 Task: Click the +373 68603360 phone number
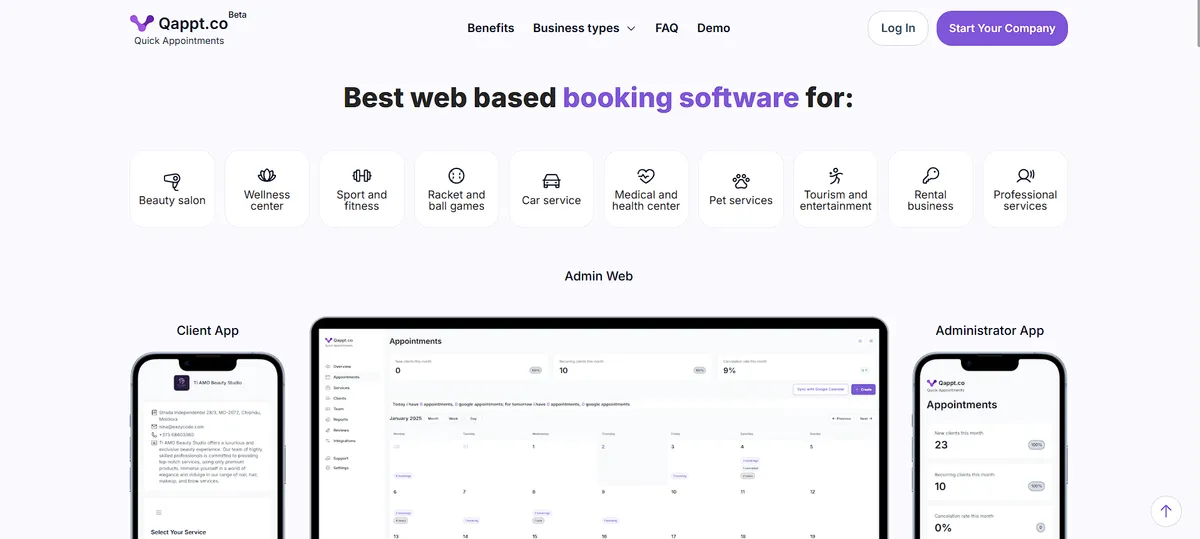pyautogui.click(x=177, y=435)
